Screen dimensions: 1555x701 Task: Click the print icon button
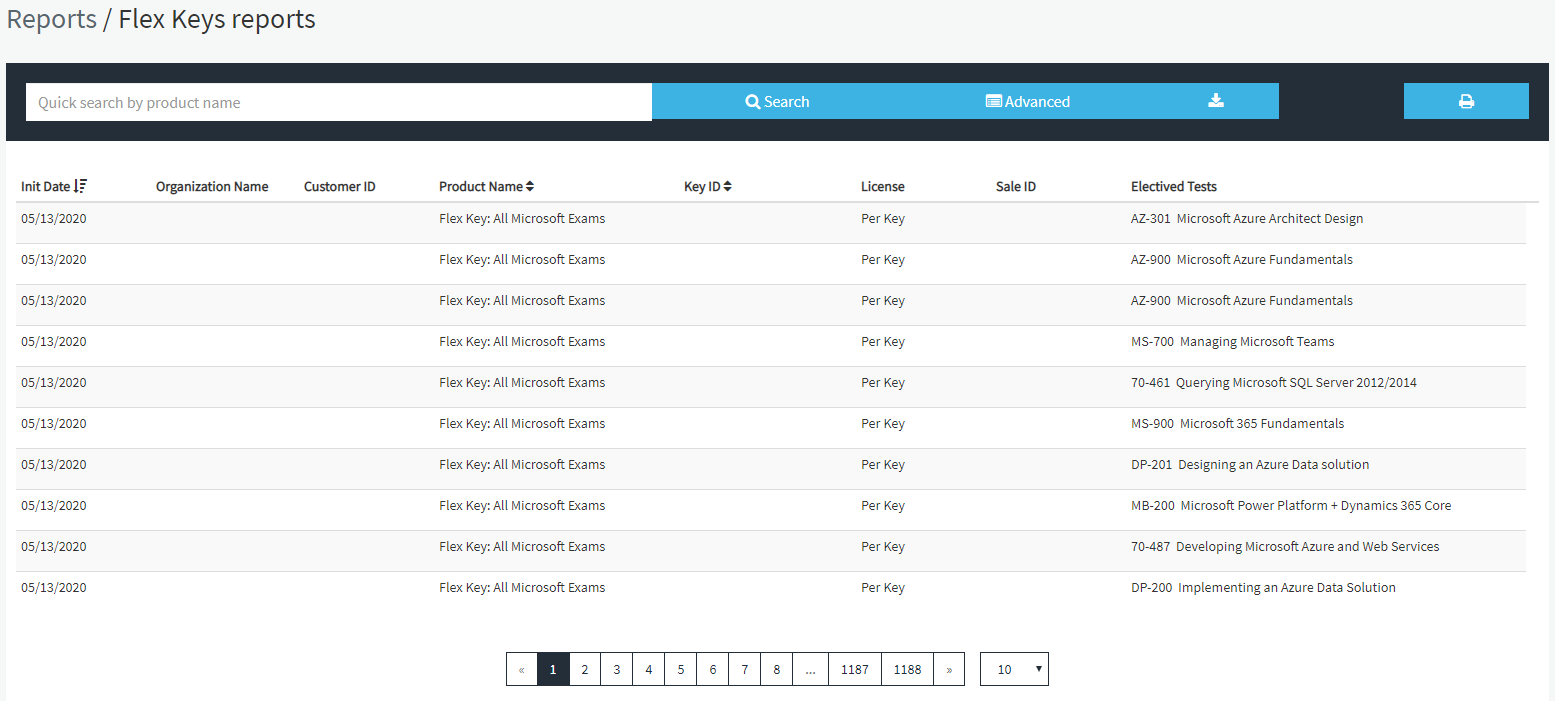(x=1466, y=101)
